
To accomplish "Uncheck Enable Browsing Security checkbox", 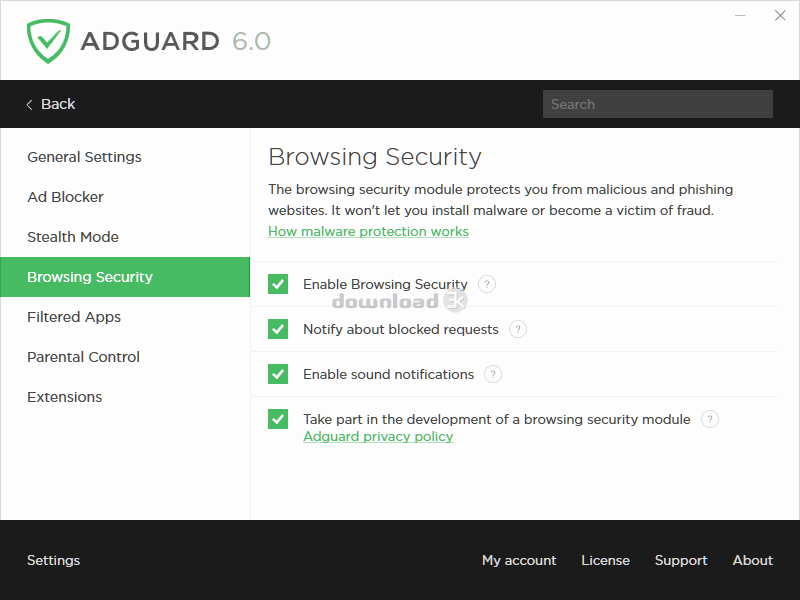I will [278, 284].
